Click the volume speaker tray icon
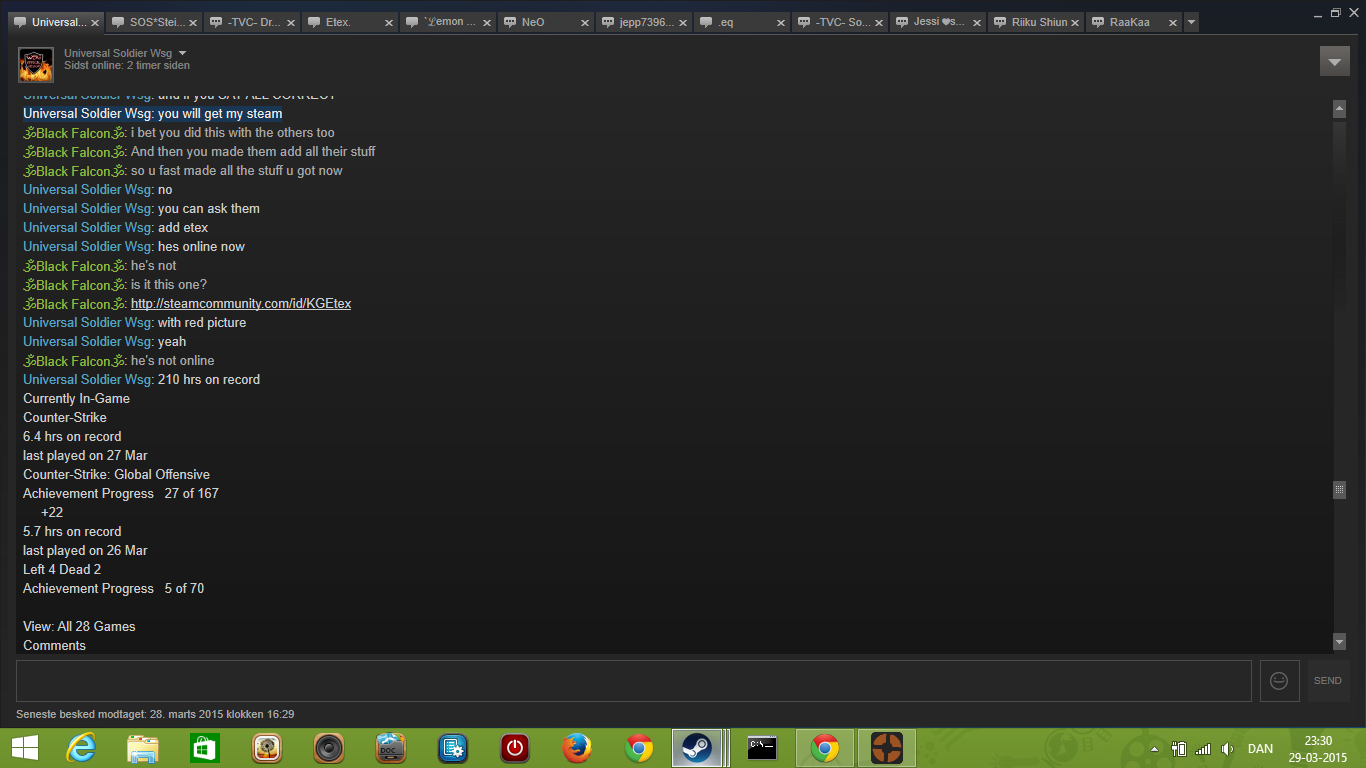The width and height of the screenshot is (1366, 768). [1227, 749]
